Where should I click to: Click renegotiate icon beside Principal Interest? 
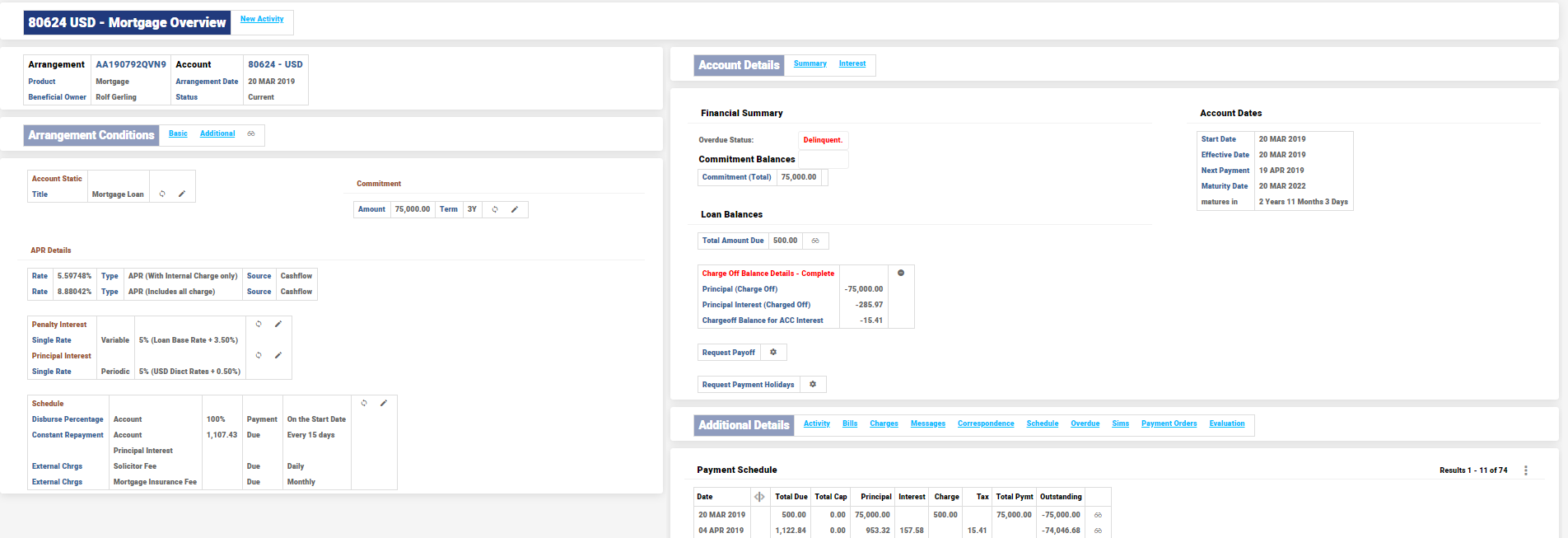coord(259,356)
